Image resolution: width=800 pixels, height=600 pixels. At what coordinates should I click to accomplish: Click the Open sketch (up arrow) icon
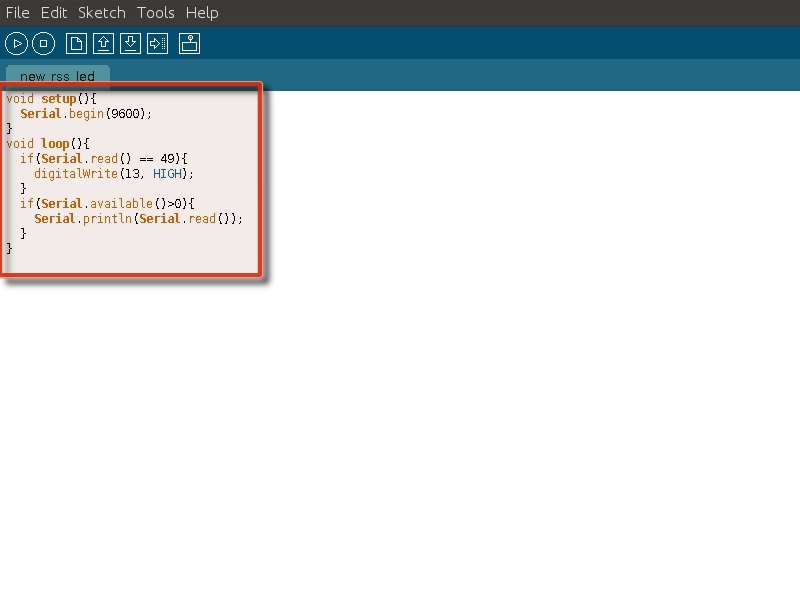103,43
